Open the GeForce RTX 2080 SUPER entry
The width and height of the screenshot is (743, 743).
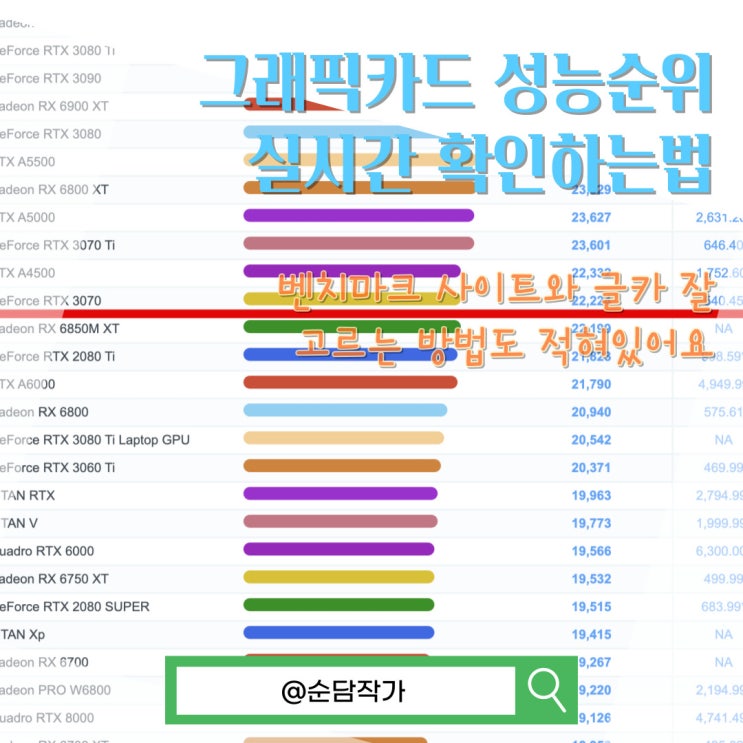click(x=75, y=607)
